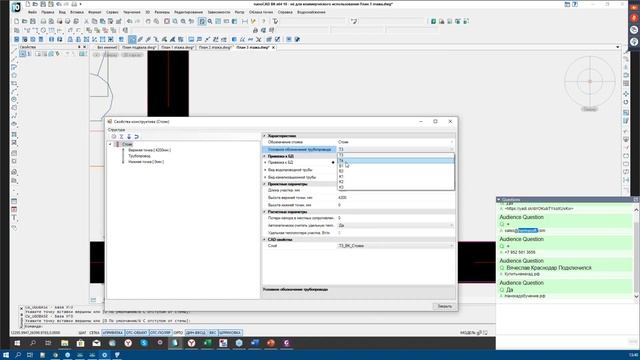Toggle ШАГ snap mode in status bar
The height and width of the screenshot is (360, 640).
[x=82, y=333]
